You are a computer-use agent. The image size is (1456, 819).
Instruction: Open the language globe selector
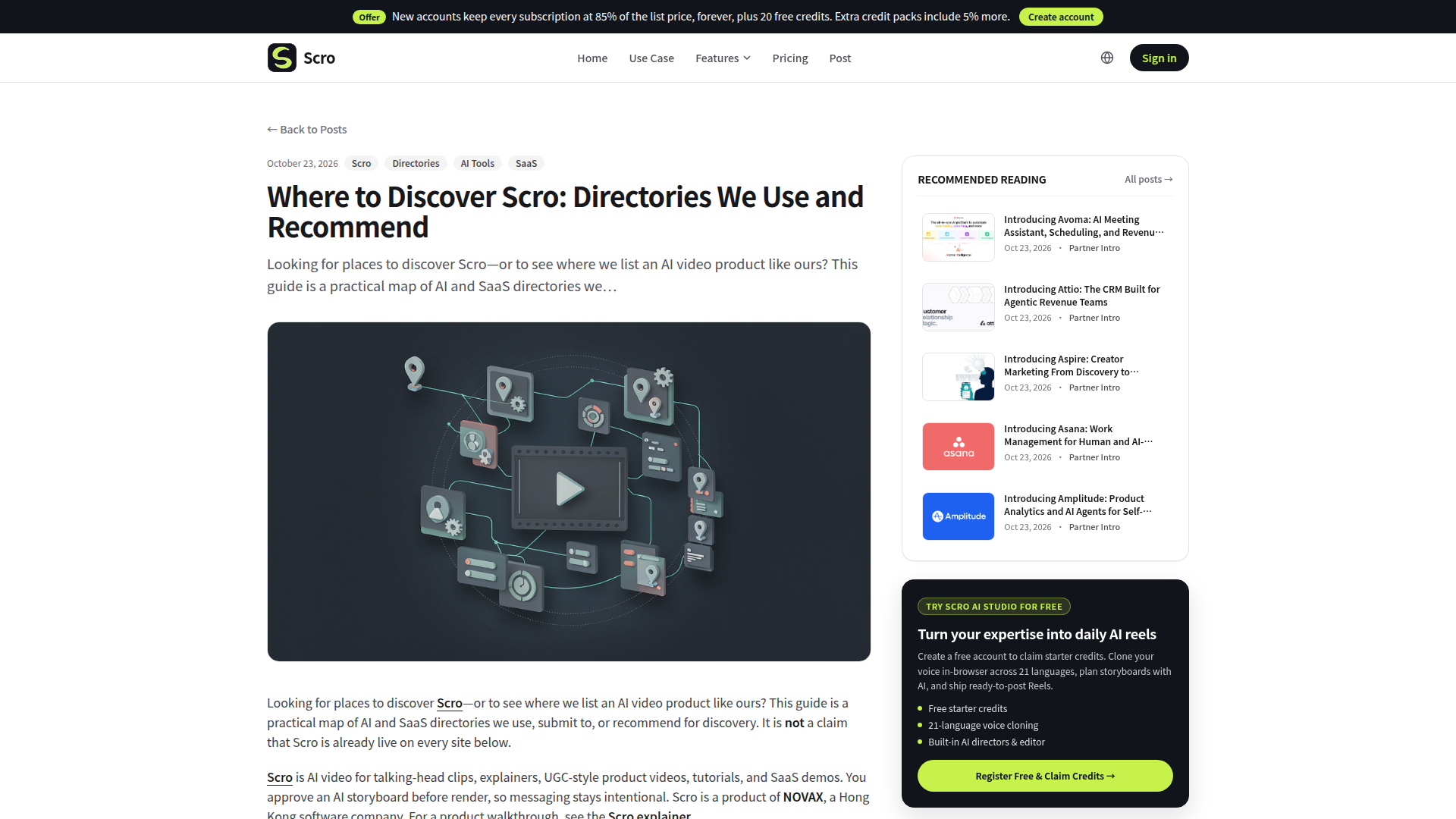coord(1107,58)
